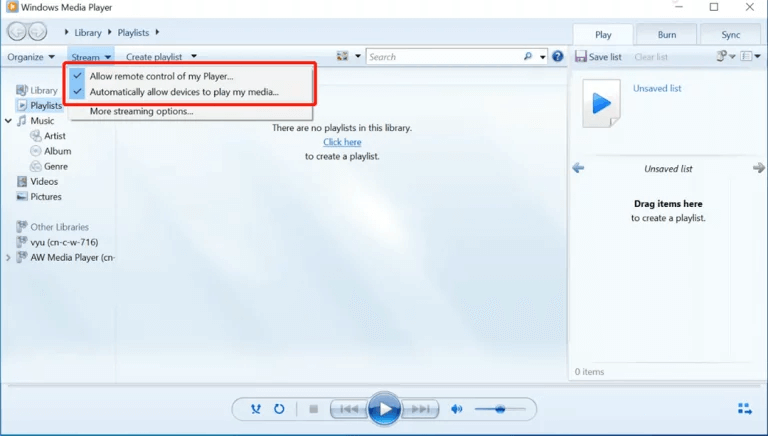
Task: Switch to Now Playing mode
Action: pyautogui.click(x=744, y=409)
